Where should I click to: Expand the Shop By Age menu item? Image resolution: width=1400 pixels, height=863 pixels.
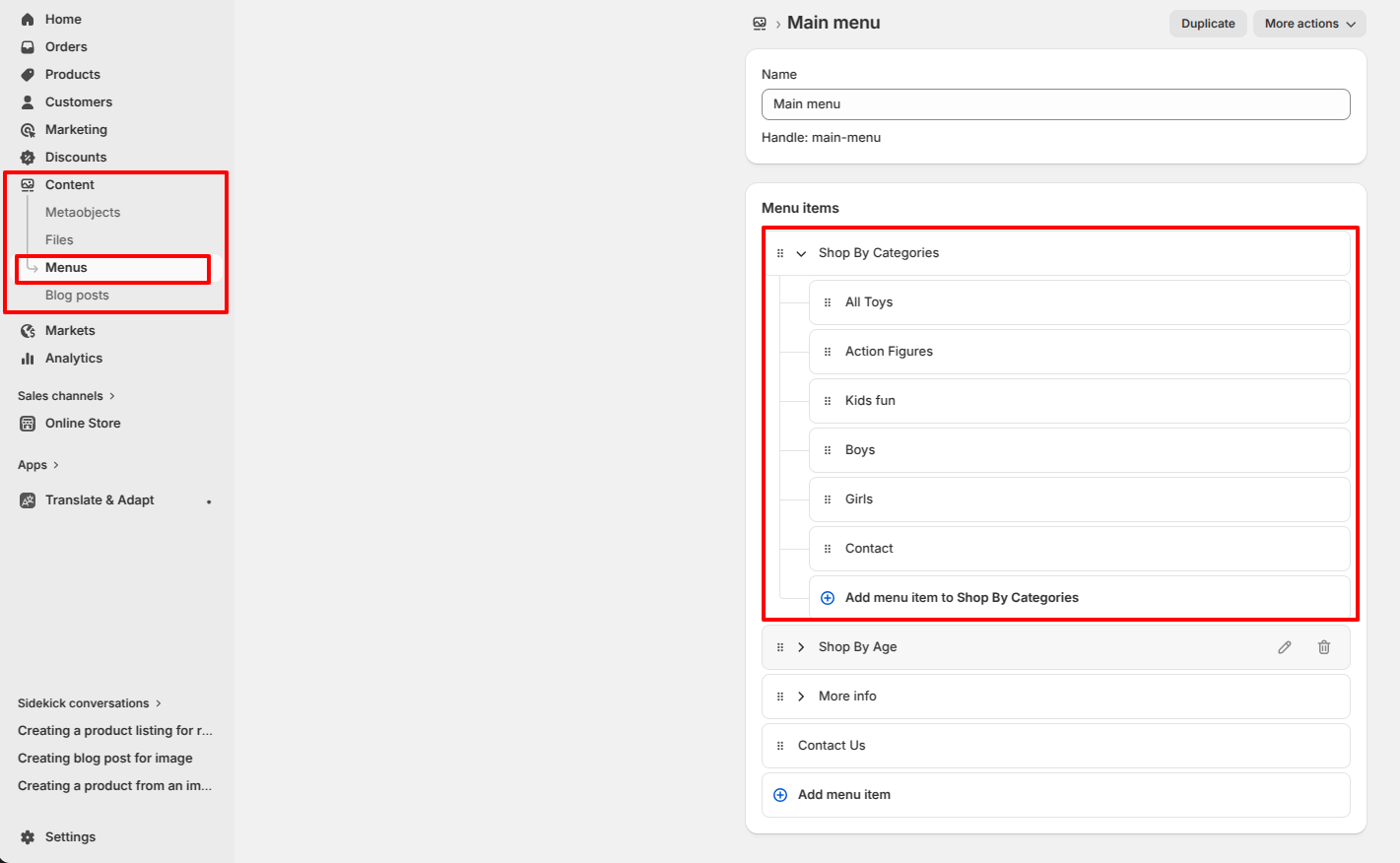click(801, 647)
